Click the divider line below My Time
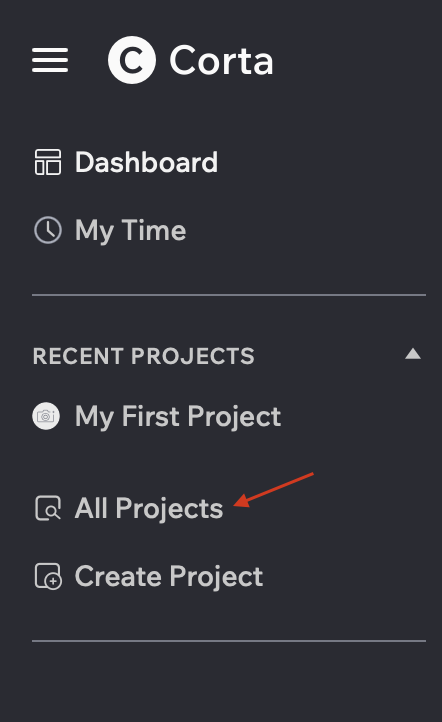This screenshot has height=722, width=442. 229,295
